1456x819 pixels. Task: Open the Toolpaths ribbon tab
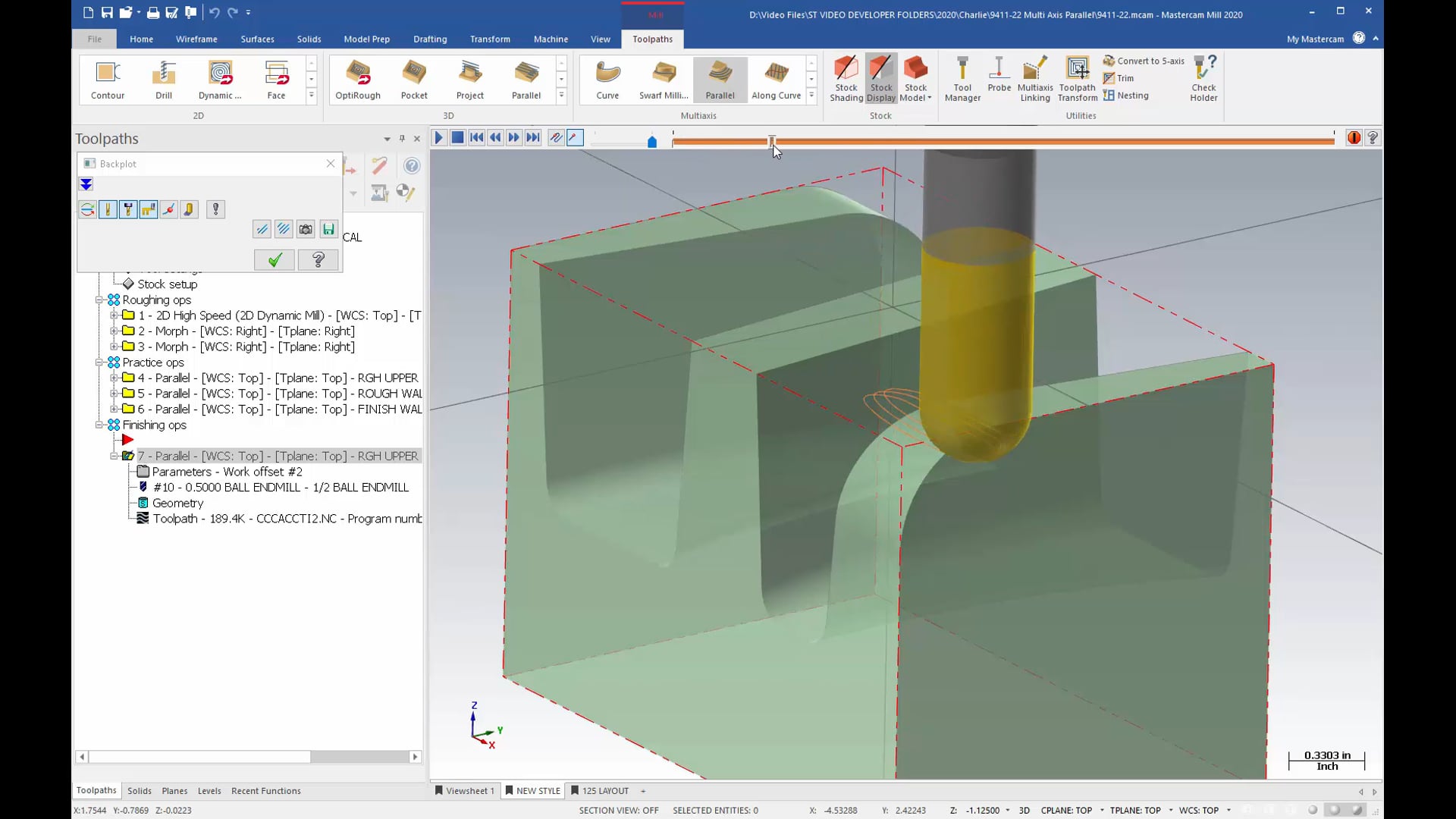652,38
